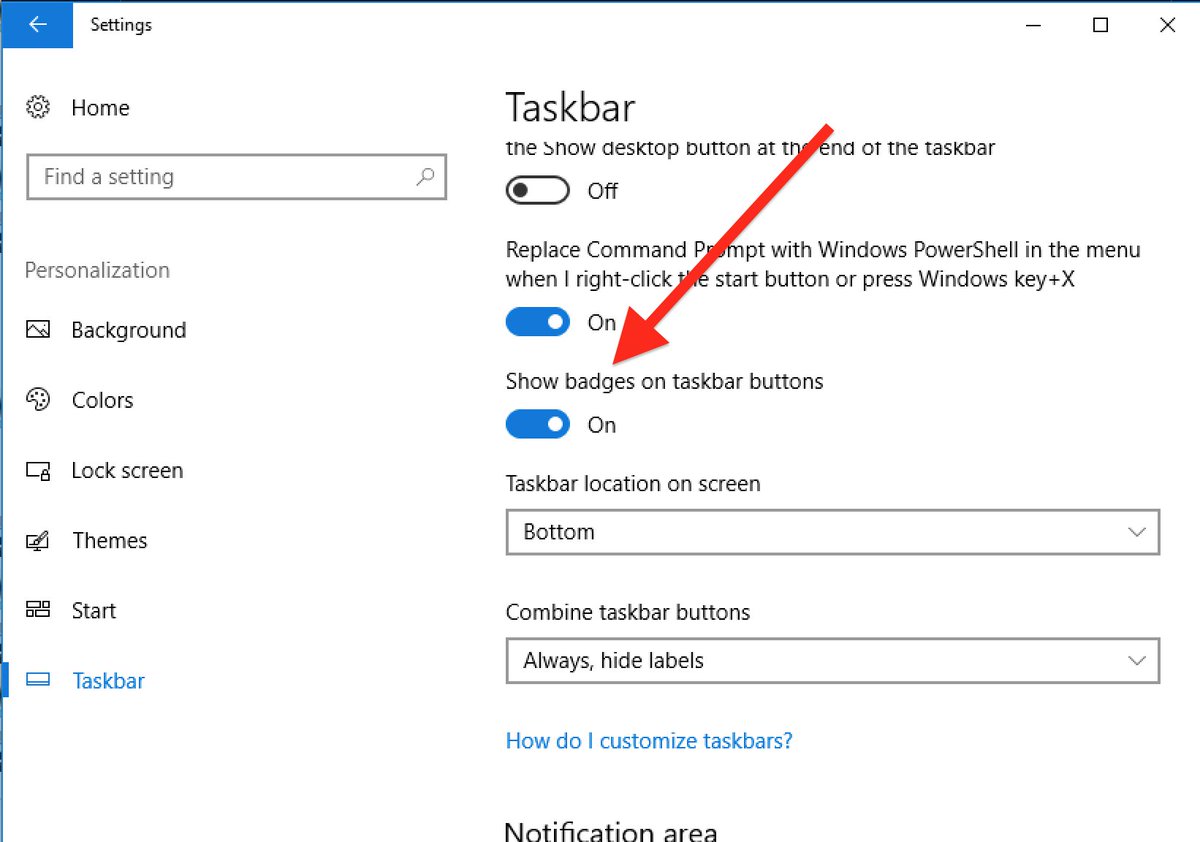Click the Background sidebar icon
Viewport: 1200px width, 842px height.
point(37,330)
